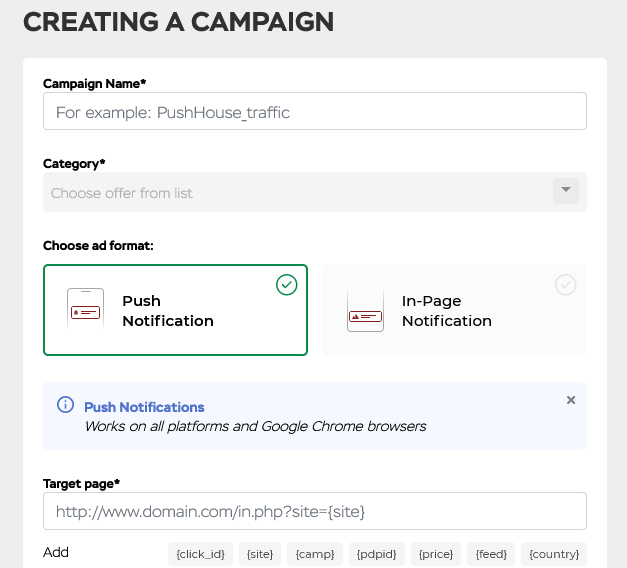Add the {camp} macro tag
This screenshot has height=568, width=627.
[315, 554]
